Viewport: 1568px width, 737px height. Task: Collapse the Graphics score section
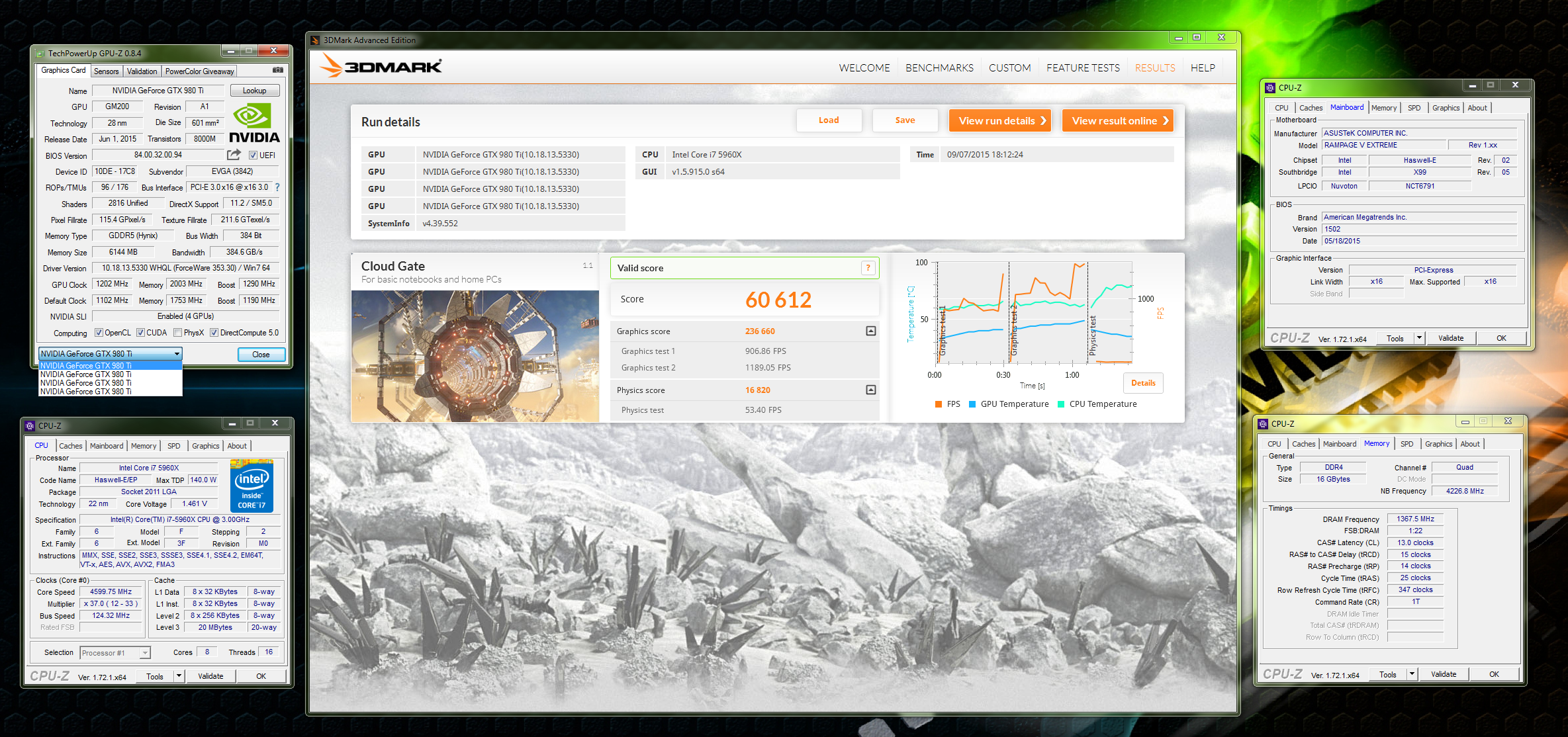(871, 331)
